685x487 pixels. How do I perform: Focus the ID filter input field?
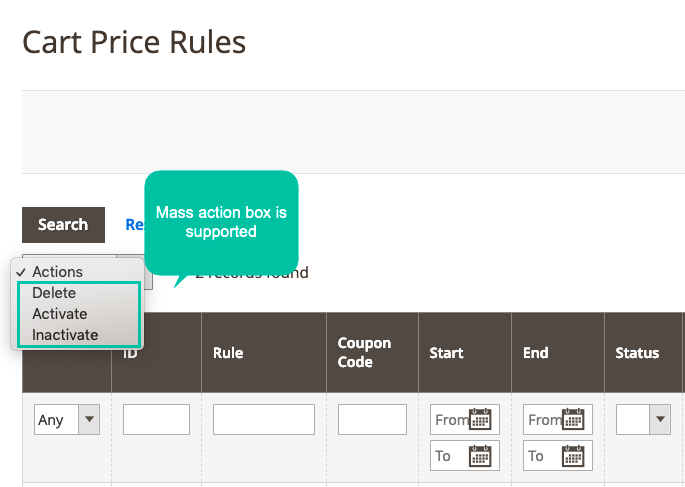[x=156, y=419]
